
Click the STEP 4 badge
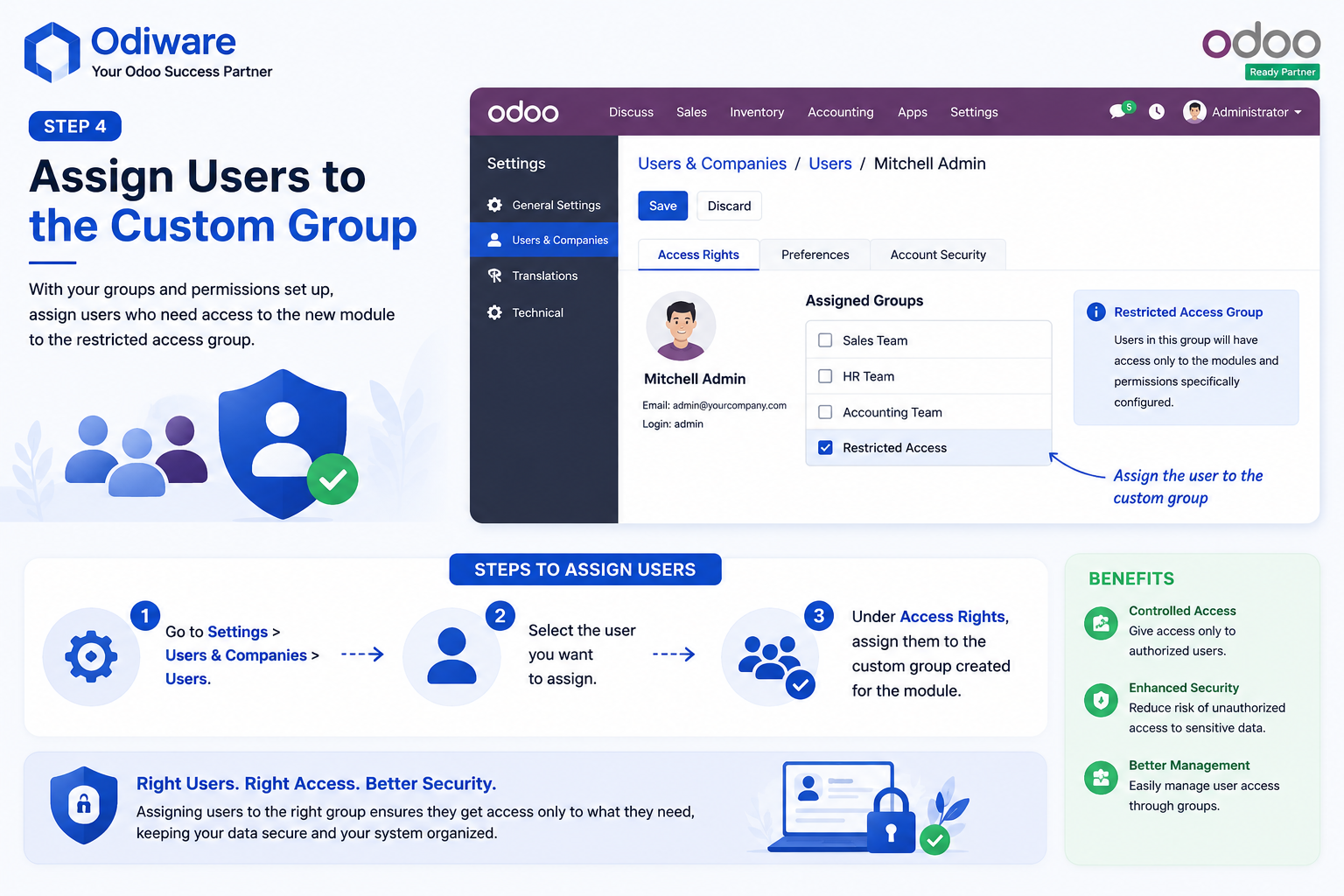pos(75,126)
